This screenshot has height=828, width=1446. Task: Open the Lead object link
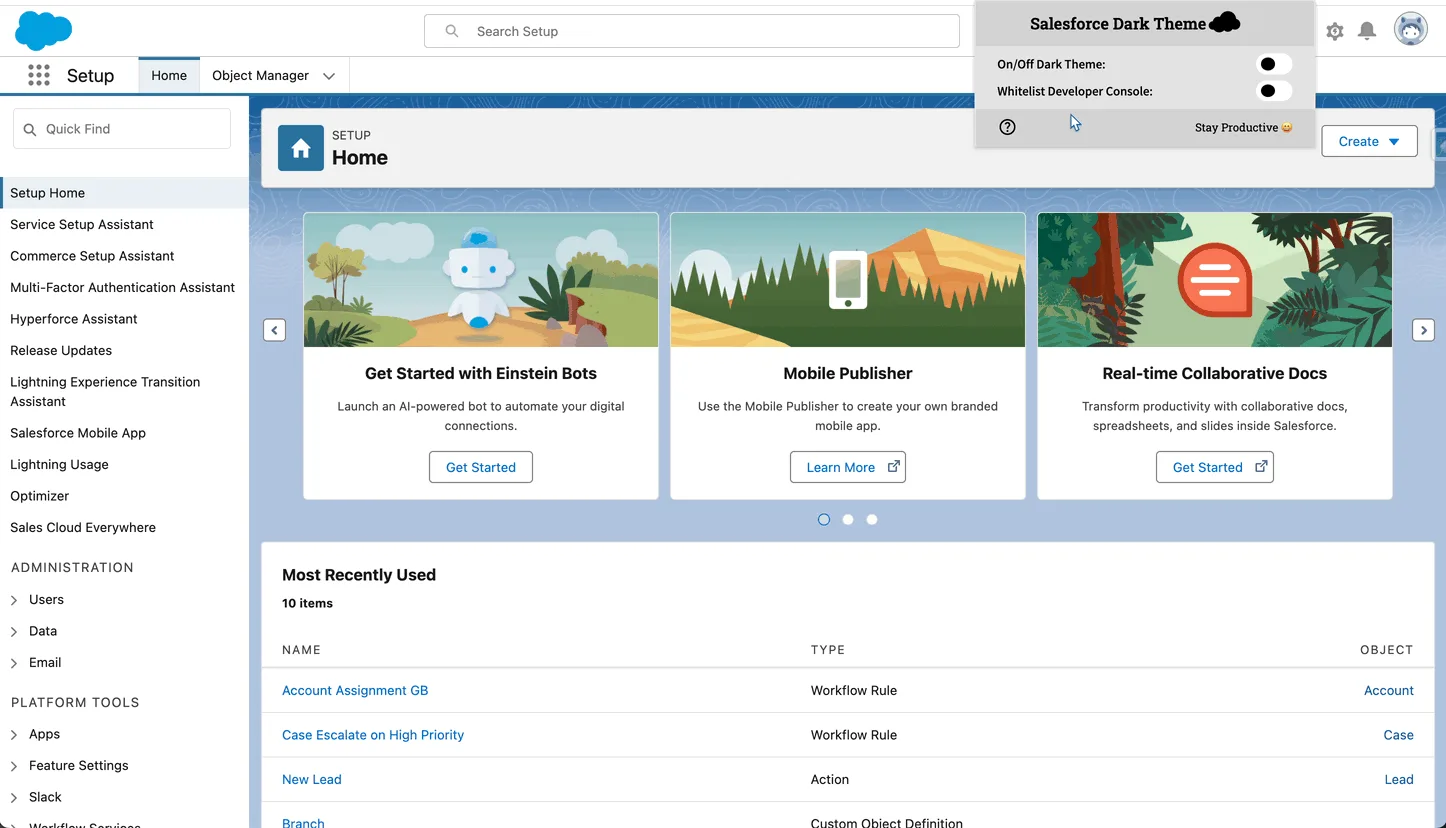tap(1399, 780)
